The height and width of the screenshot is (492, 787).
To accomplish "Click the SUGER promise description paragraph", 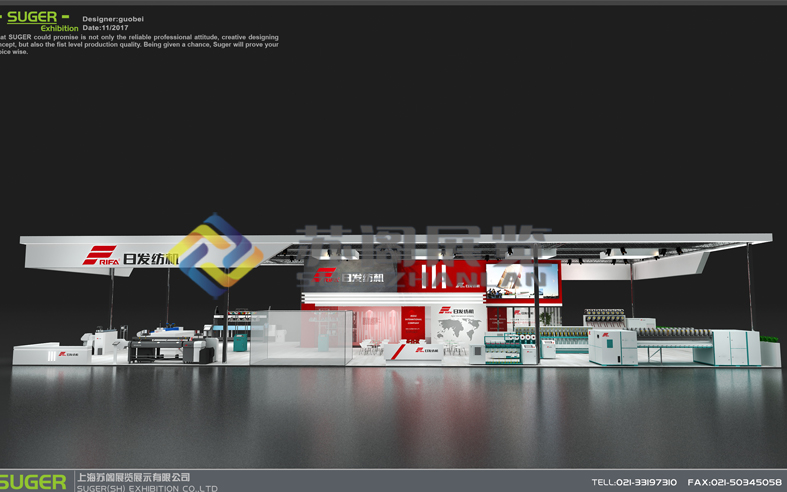I will (x=139, y=44).
